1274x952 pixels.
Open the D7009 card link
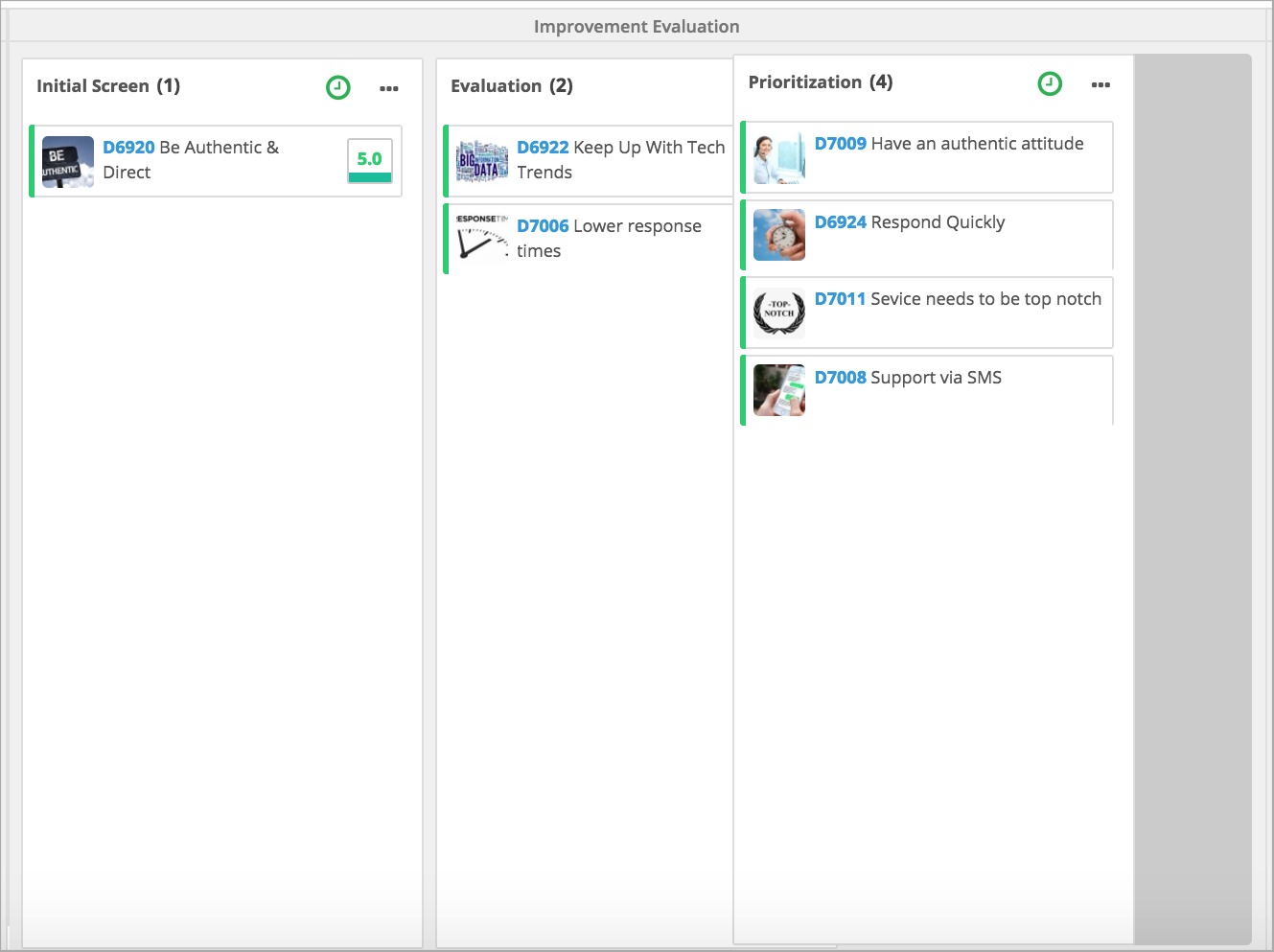pos(841,144)
